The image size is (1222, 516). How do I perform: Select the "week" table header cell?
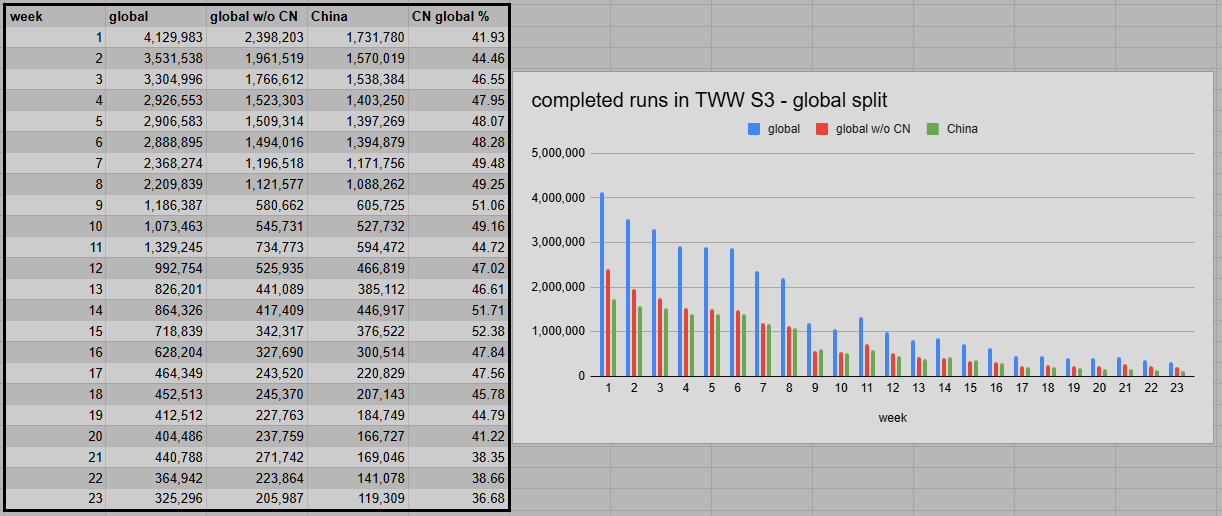pos(55,17)
